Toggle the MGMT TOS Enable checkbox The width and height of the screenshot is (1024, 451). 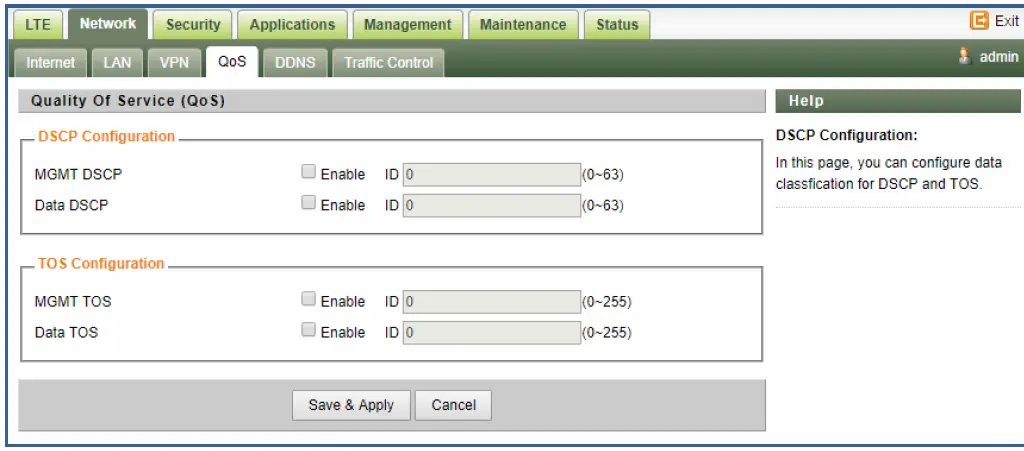pos(309,299)
